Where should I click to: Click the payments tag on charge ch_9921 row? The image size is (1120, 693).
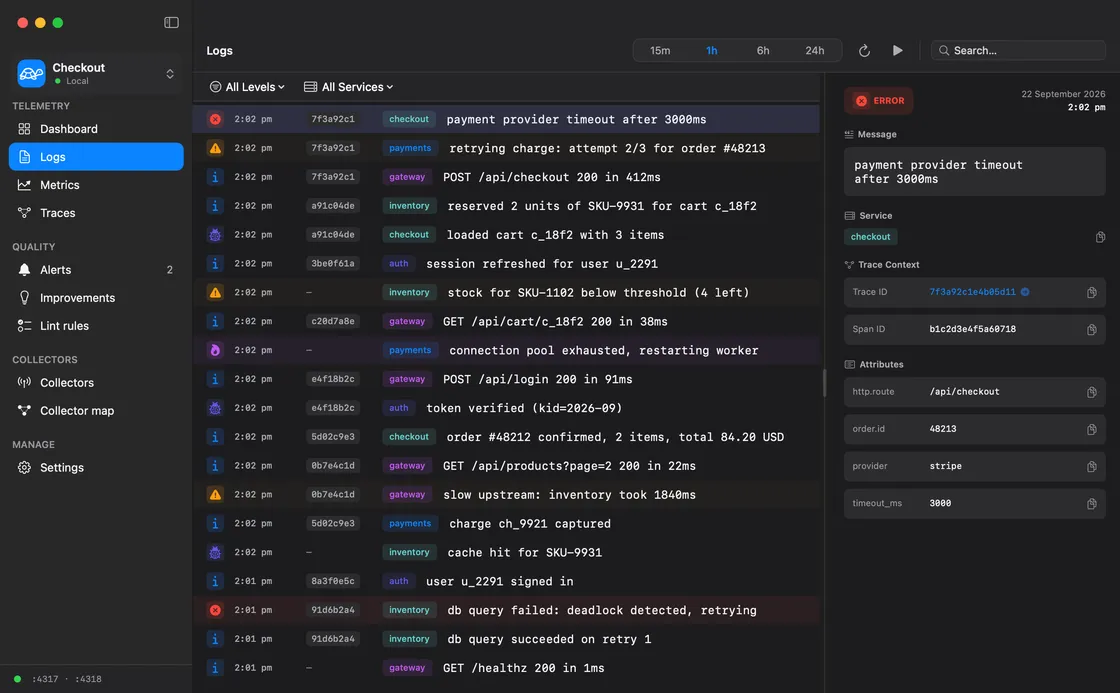point(410,524)
